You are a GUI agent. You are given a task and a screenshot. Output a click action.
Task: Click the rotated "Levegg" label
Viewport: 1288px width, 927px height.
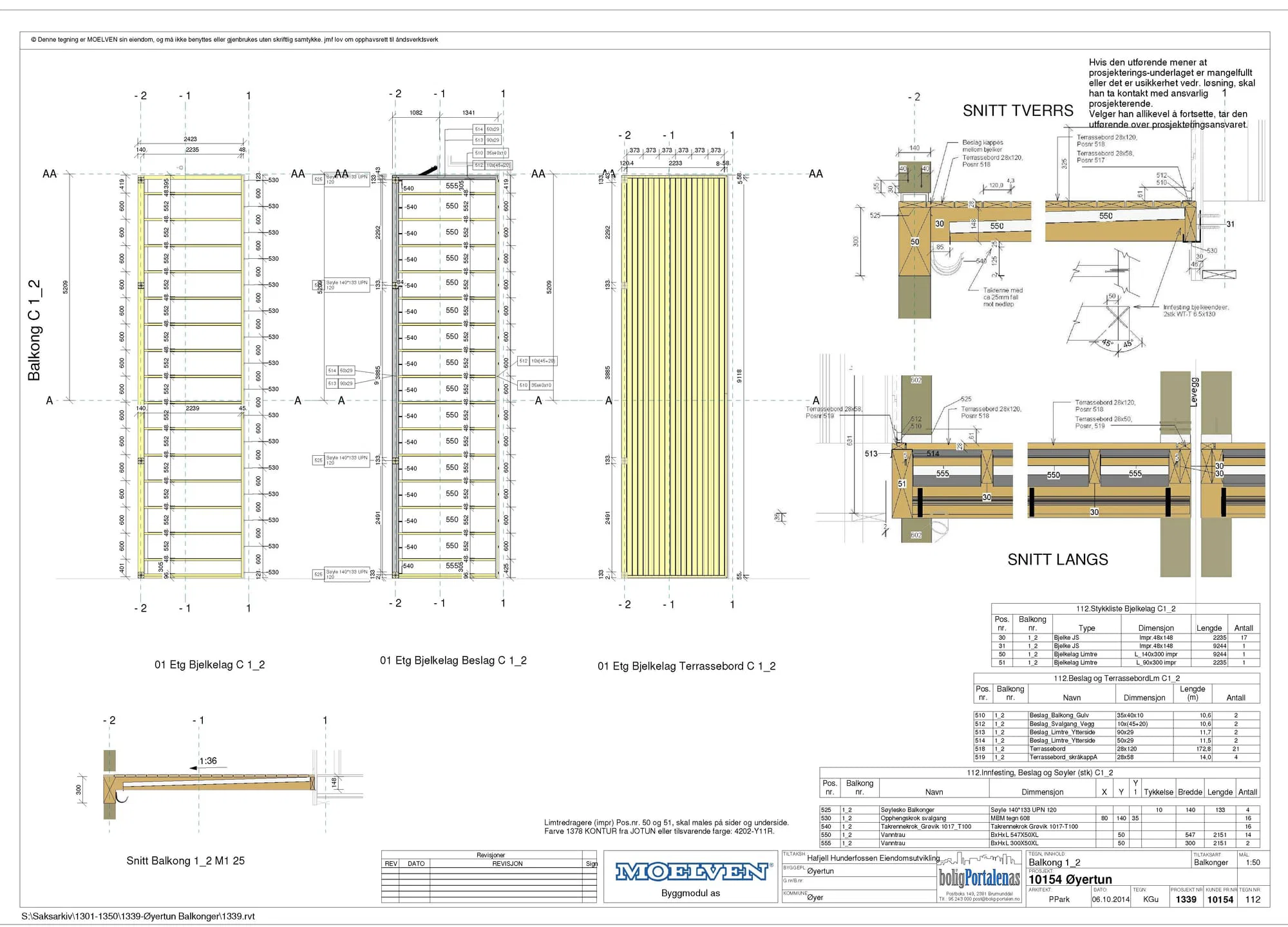[1193, 392]
